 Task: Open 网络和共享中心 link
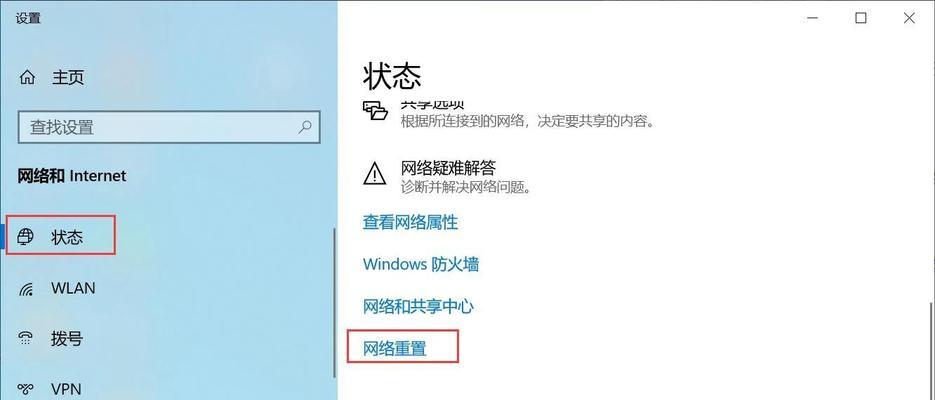[418, 306]
